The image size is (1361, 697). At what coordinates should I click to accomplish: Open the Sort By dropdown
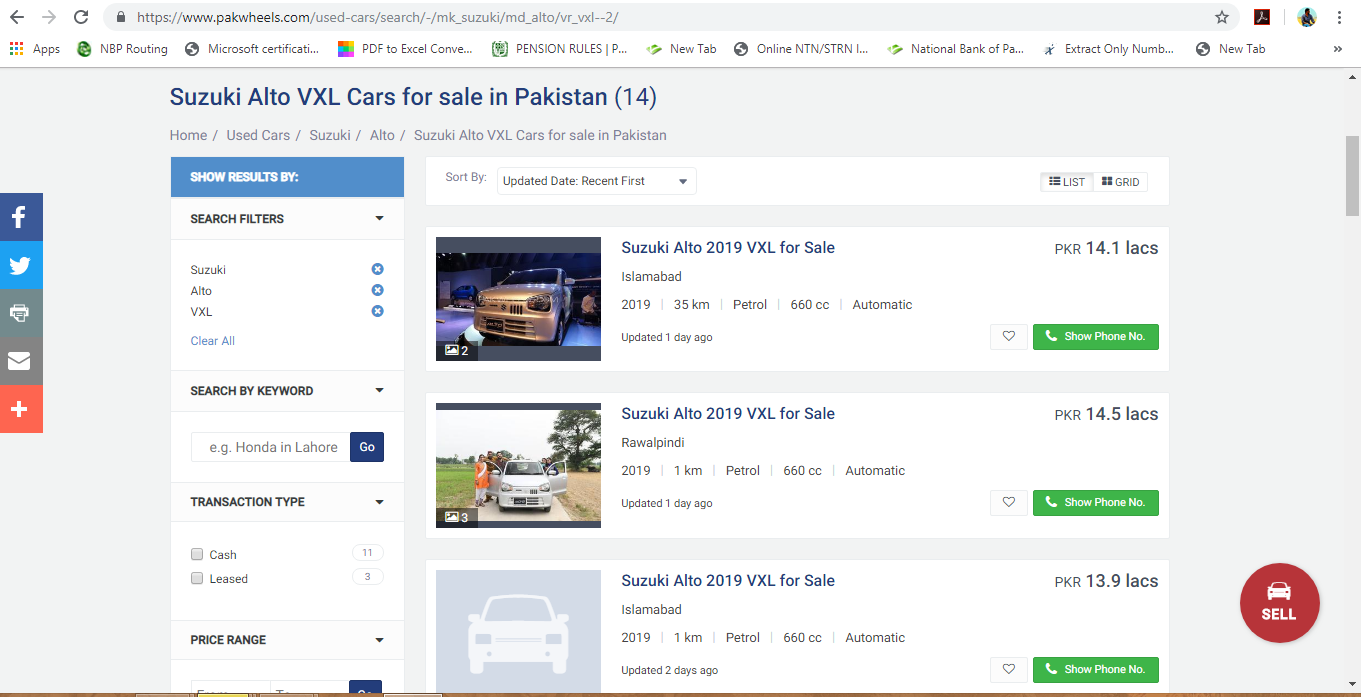pyautogui.click(x=596, y=181)
